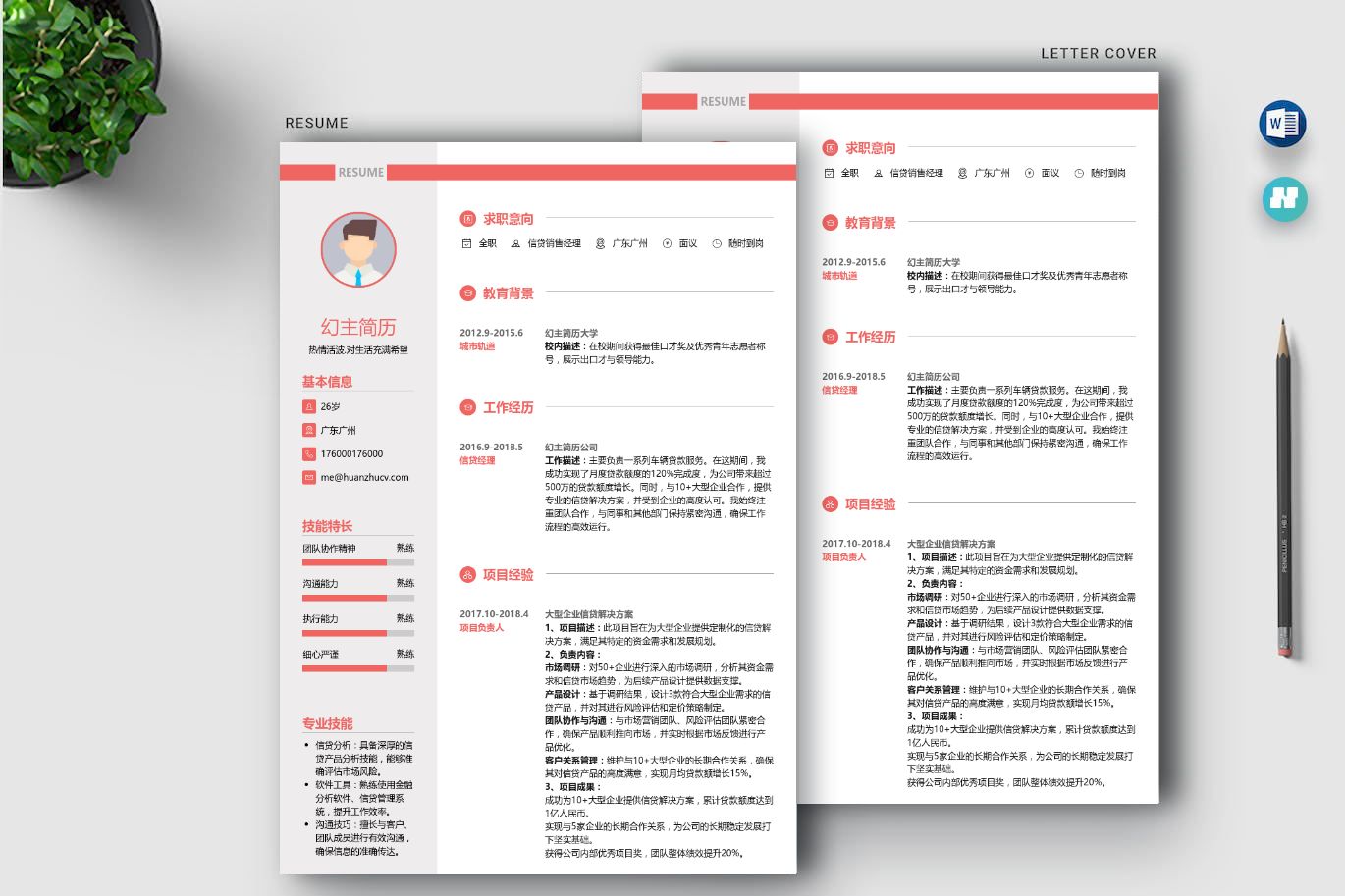Click the email icon beside me@huanzhucv.com
The width and height of the screenshot is (1345, 896).
[309, 477]
